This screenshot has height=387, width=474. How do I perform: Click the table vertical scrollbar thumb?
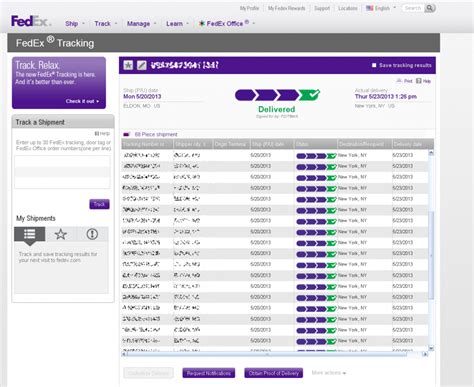tap(431, 255)
